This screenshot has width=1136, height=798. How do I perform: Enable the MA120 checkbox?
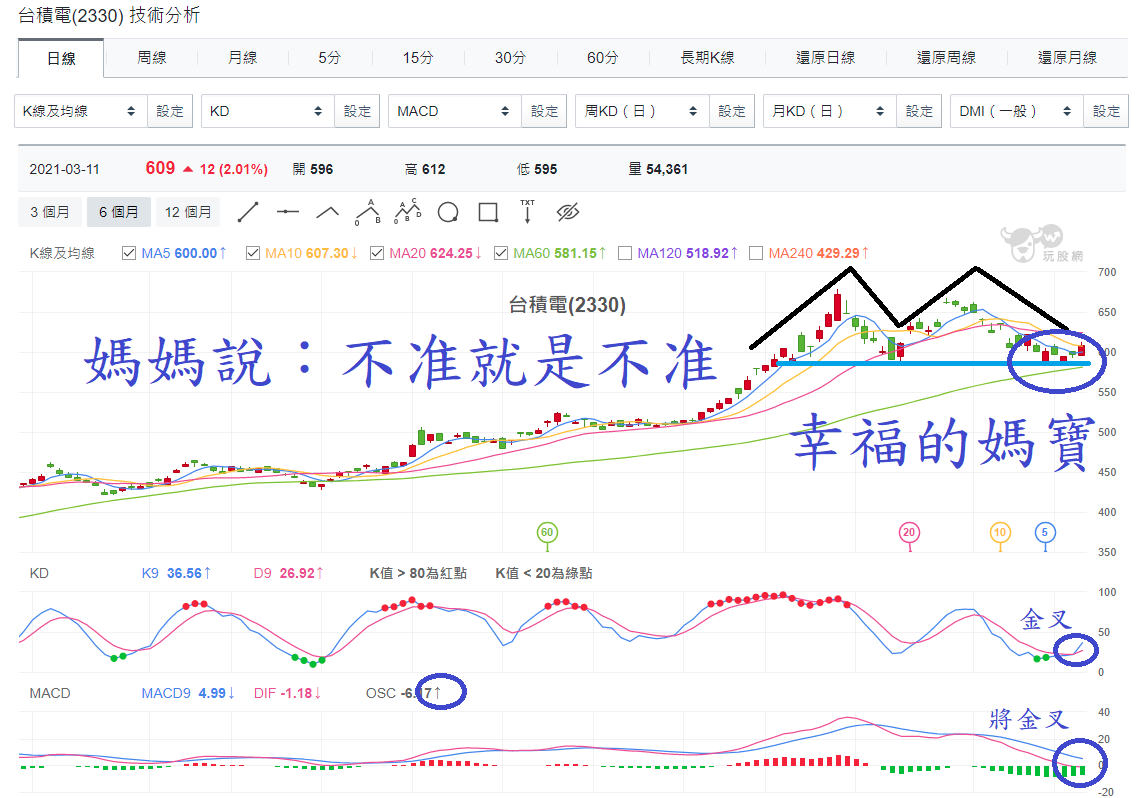click(x=625, y=253)
